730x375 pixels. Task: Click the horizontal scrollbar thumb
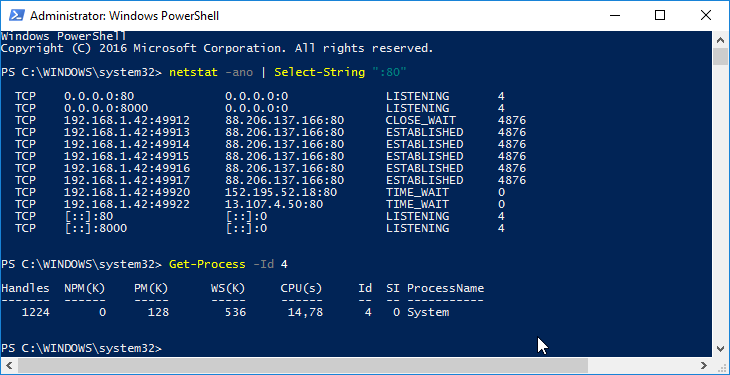[x=303, y=365]
